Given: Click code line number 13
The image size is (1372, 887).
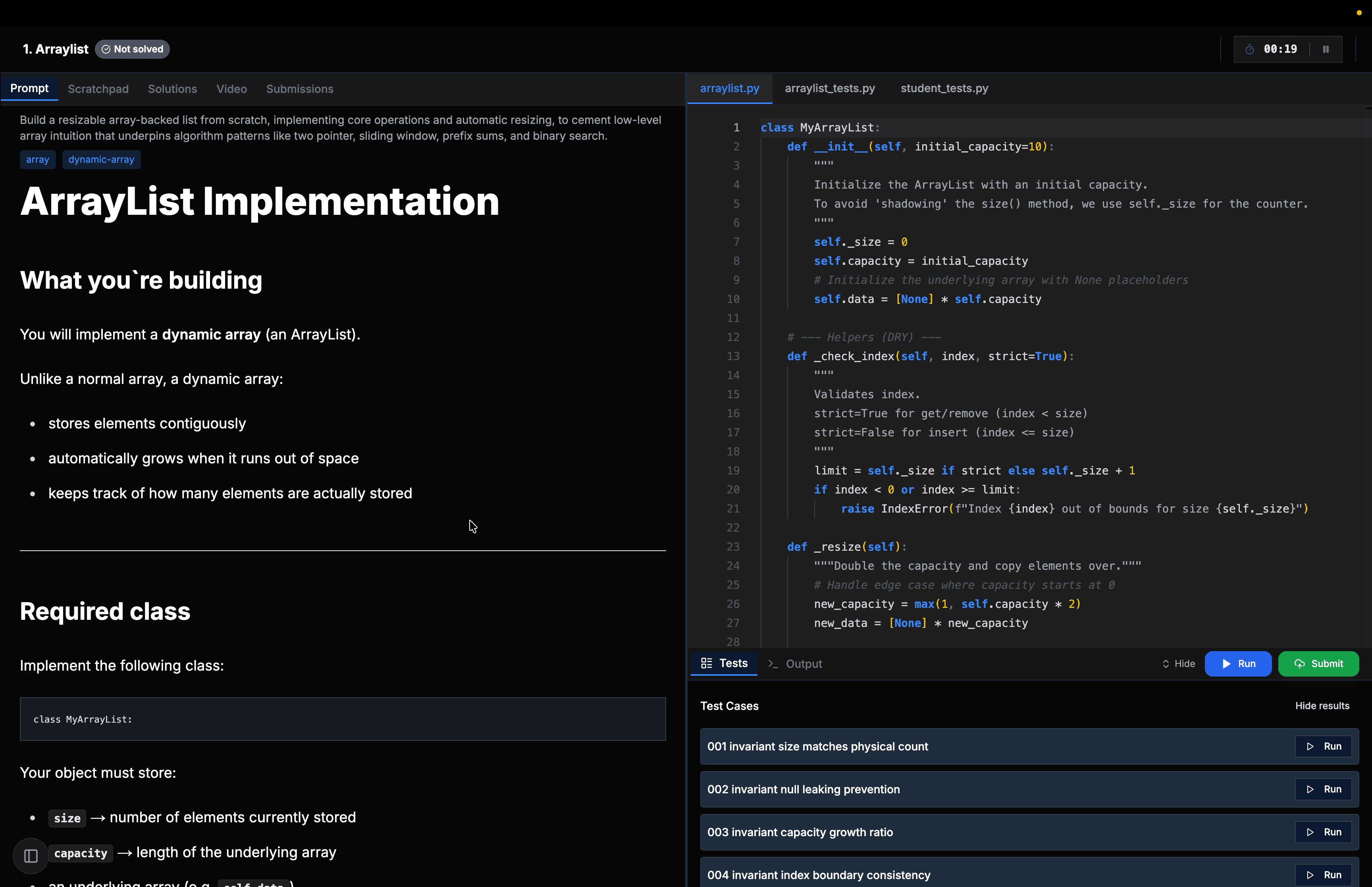Looking at the screenshot, I should point(732,357).
